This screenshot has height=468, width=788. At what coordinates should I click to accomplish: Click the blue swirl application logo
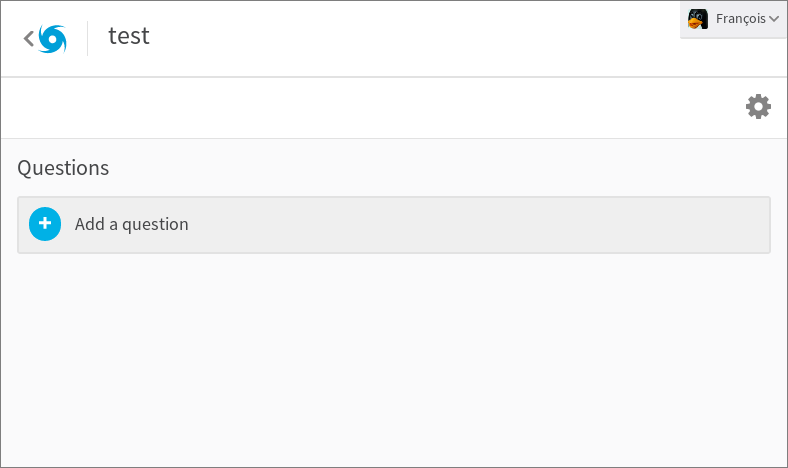click(x=52, y=39)
